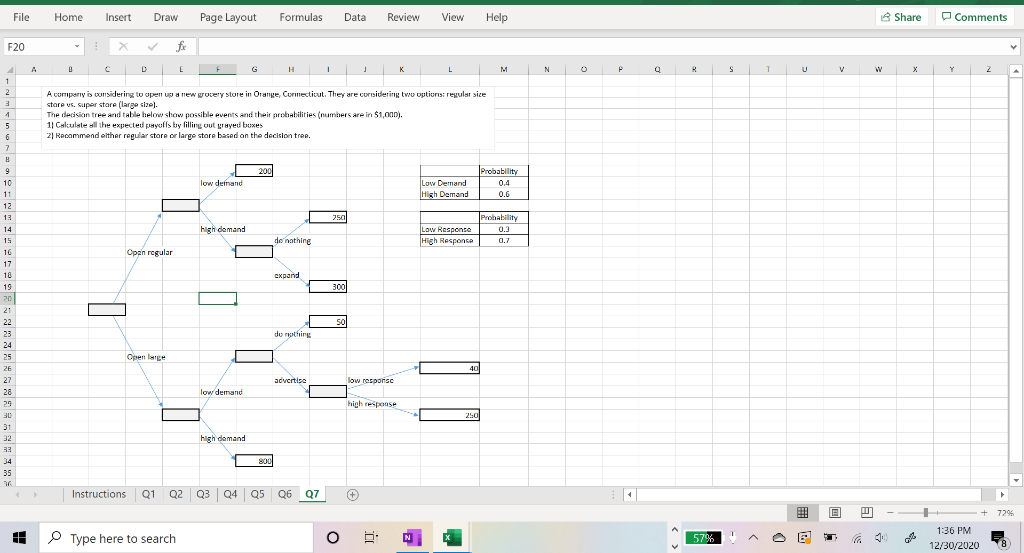Select the High Response probability cell 0.7
Viewport: 1024px width, 553px height.
tap(504, 240)
